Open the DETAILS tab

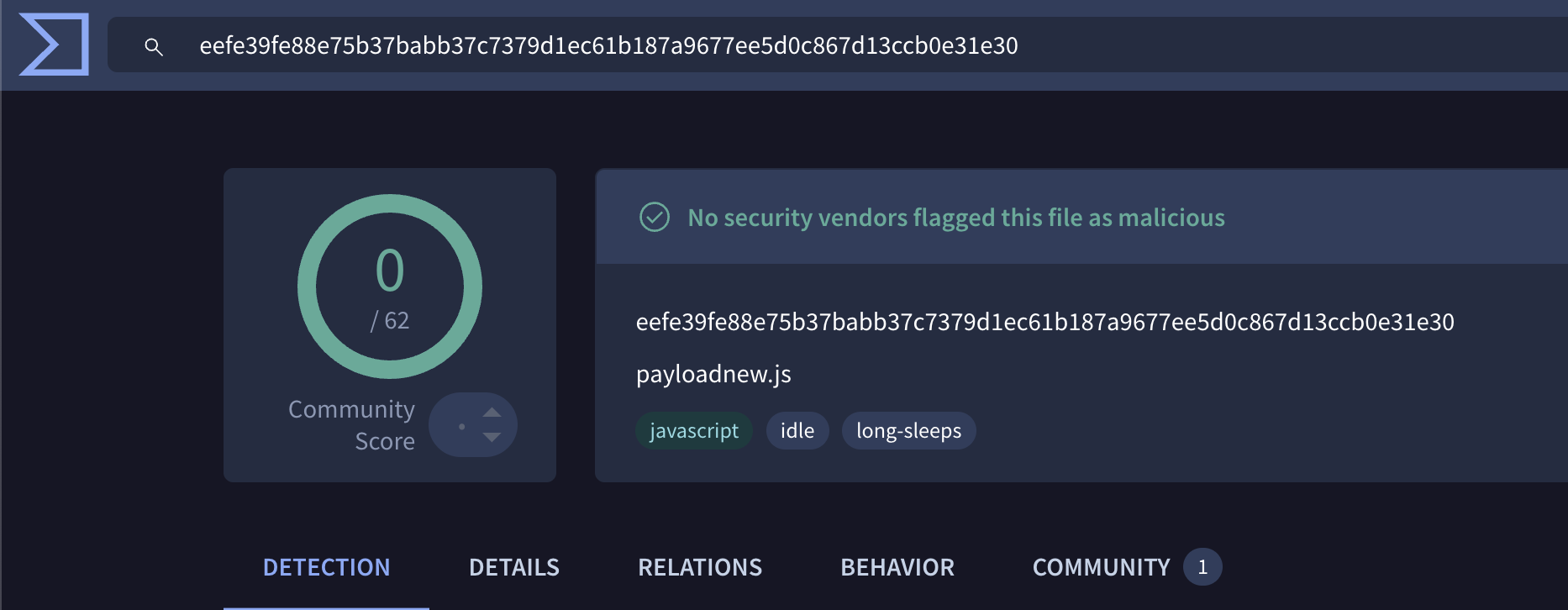[513, 568]
